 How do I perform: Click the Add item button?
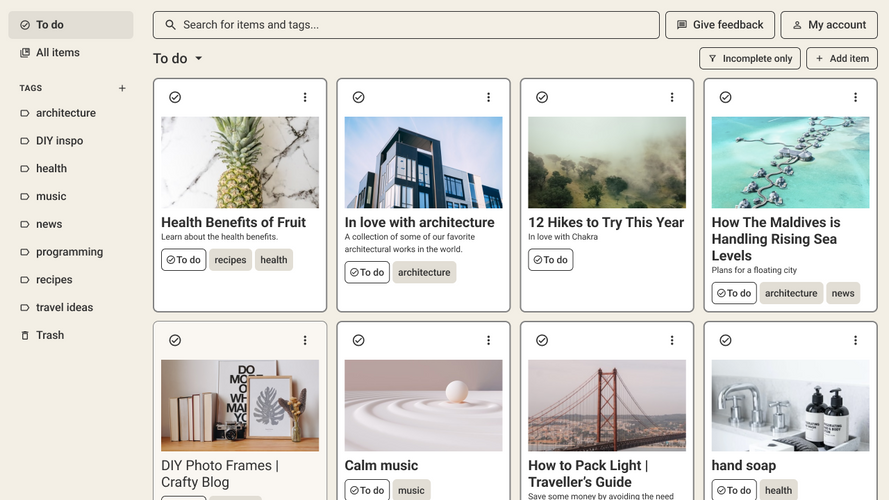click(x=842, y=58)
